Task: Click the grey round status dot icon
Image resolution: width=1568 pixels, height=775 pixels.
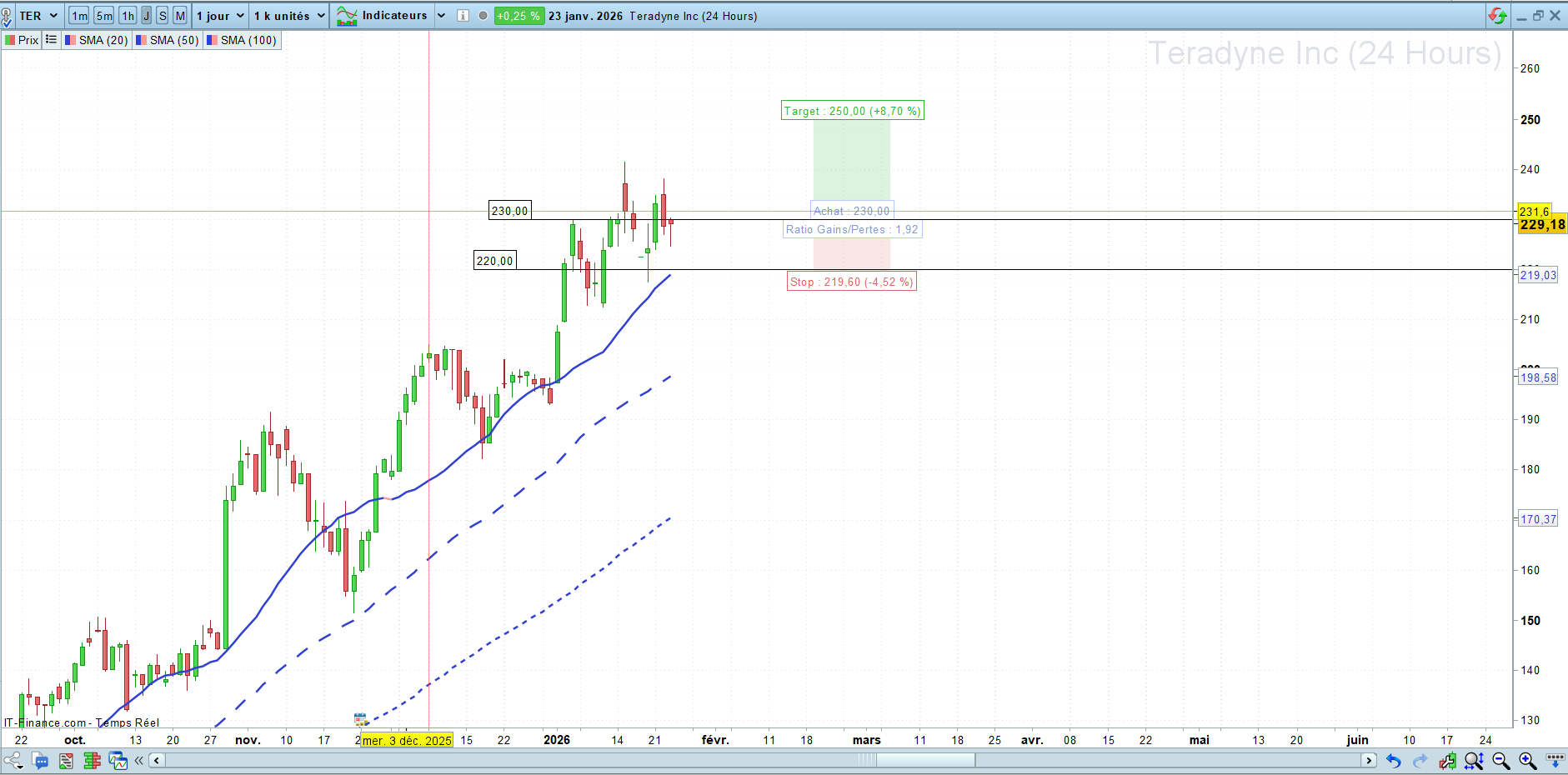Action: tap(483, 16)
